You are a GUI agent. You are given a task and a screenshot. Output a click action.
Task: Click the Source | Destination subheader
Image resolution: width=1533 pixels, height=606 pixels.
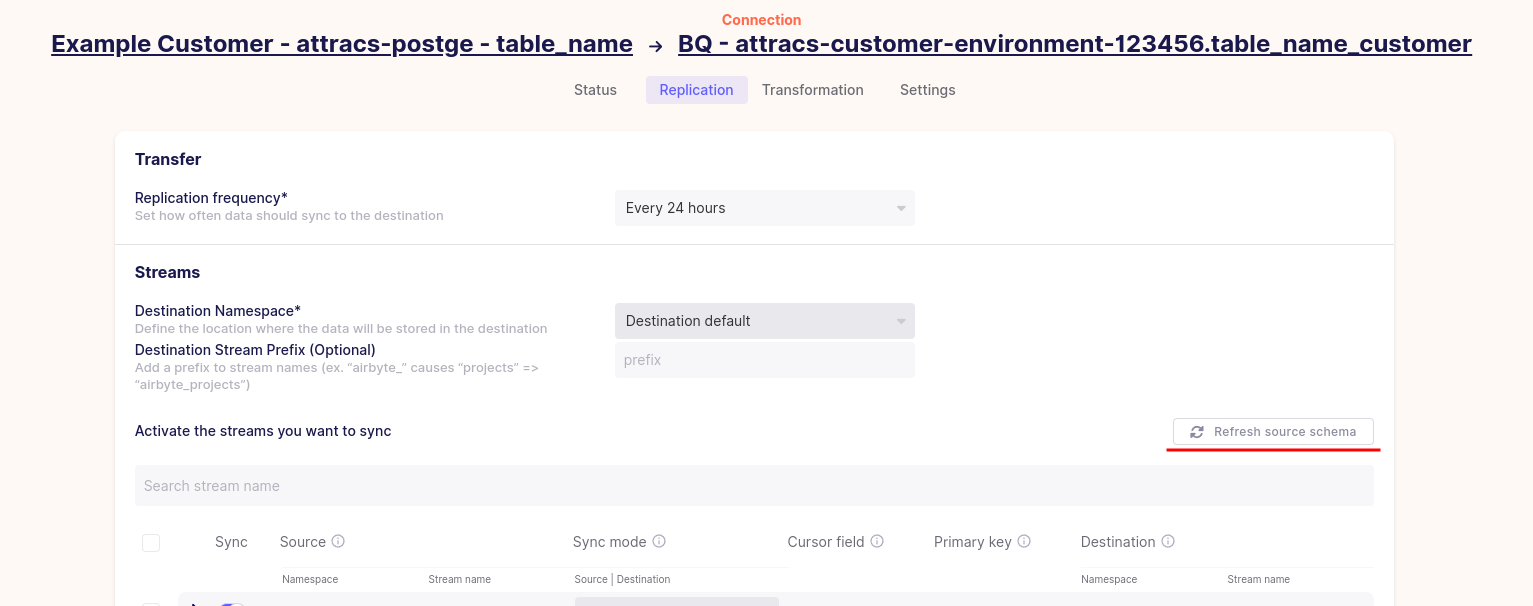622,579
